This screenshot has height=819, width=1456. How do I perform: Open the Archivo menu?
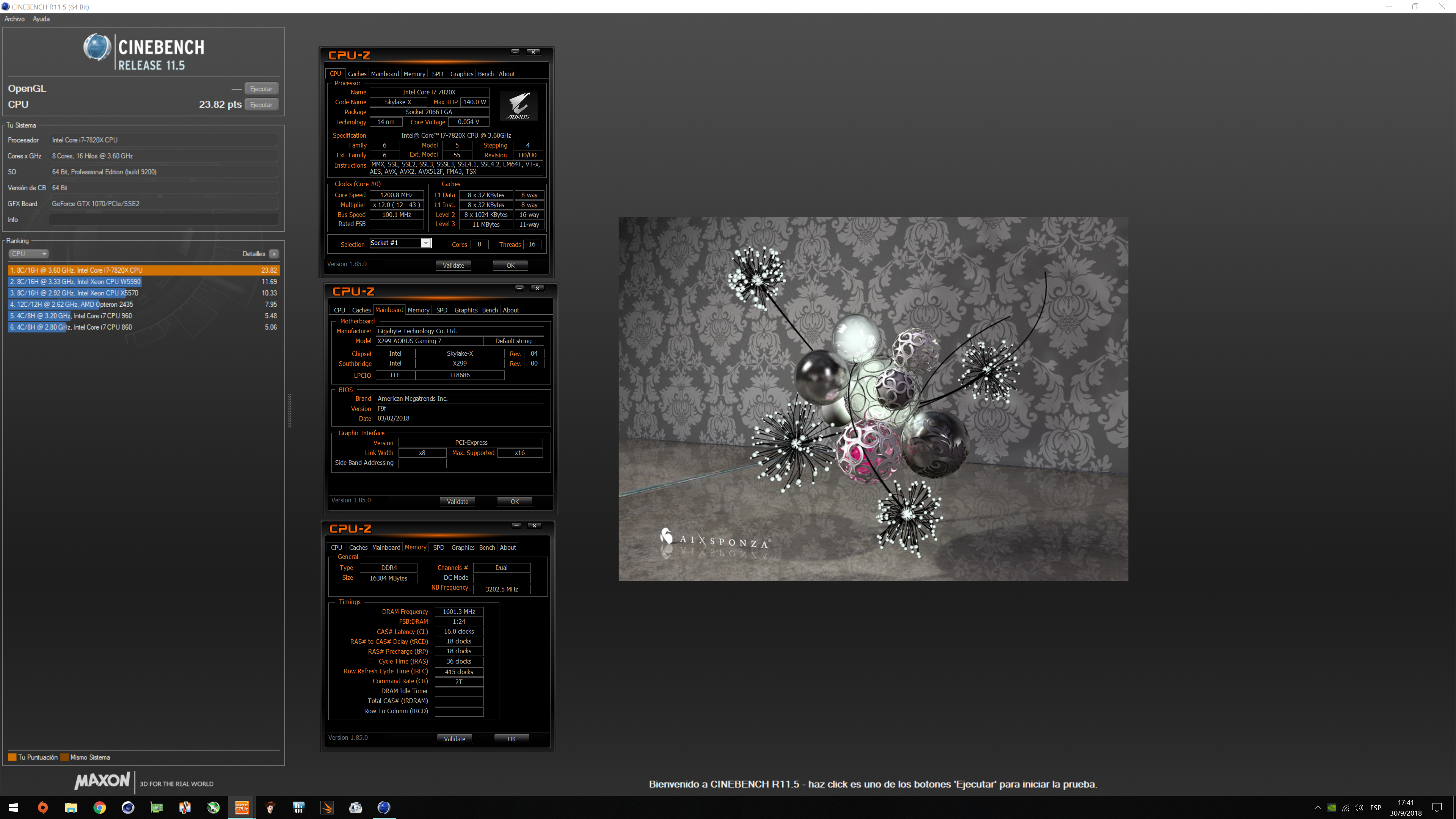click(x=15, y=19)
